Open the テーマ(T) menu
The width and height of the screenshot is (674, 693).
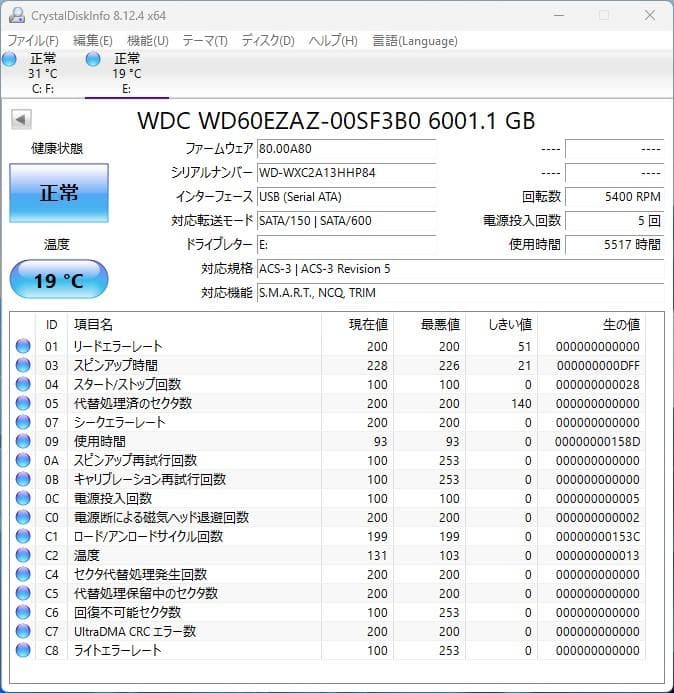pyautogui.click(x=205, y=41)
